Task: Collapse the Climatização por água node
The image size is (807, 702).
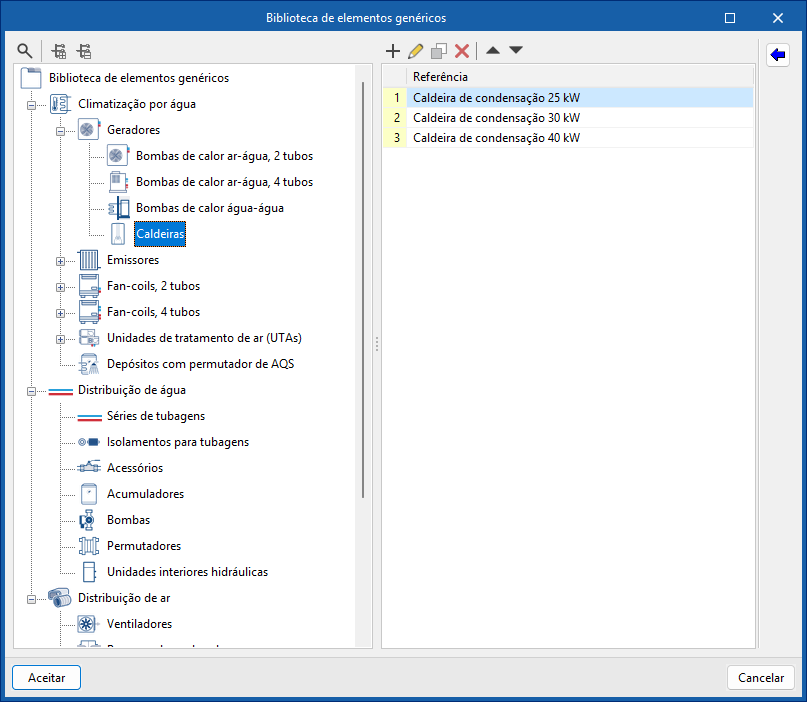Action: (31, 104)
